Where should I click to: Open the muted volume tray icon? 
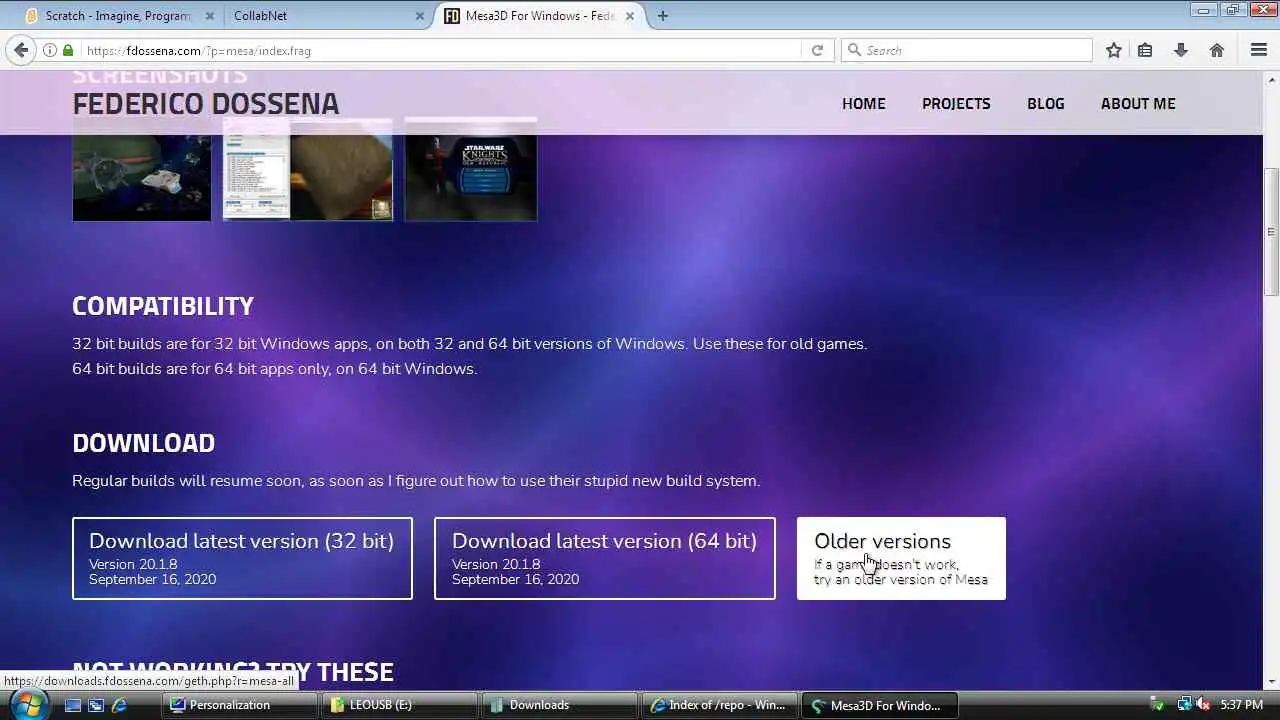coord(1203,705)
